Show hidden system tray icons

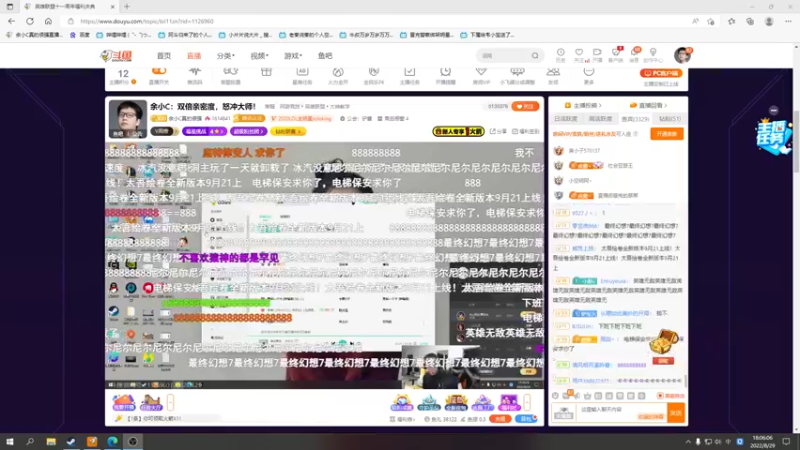coord(688,442)
